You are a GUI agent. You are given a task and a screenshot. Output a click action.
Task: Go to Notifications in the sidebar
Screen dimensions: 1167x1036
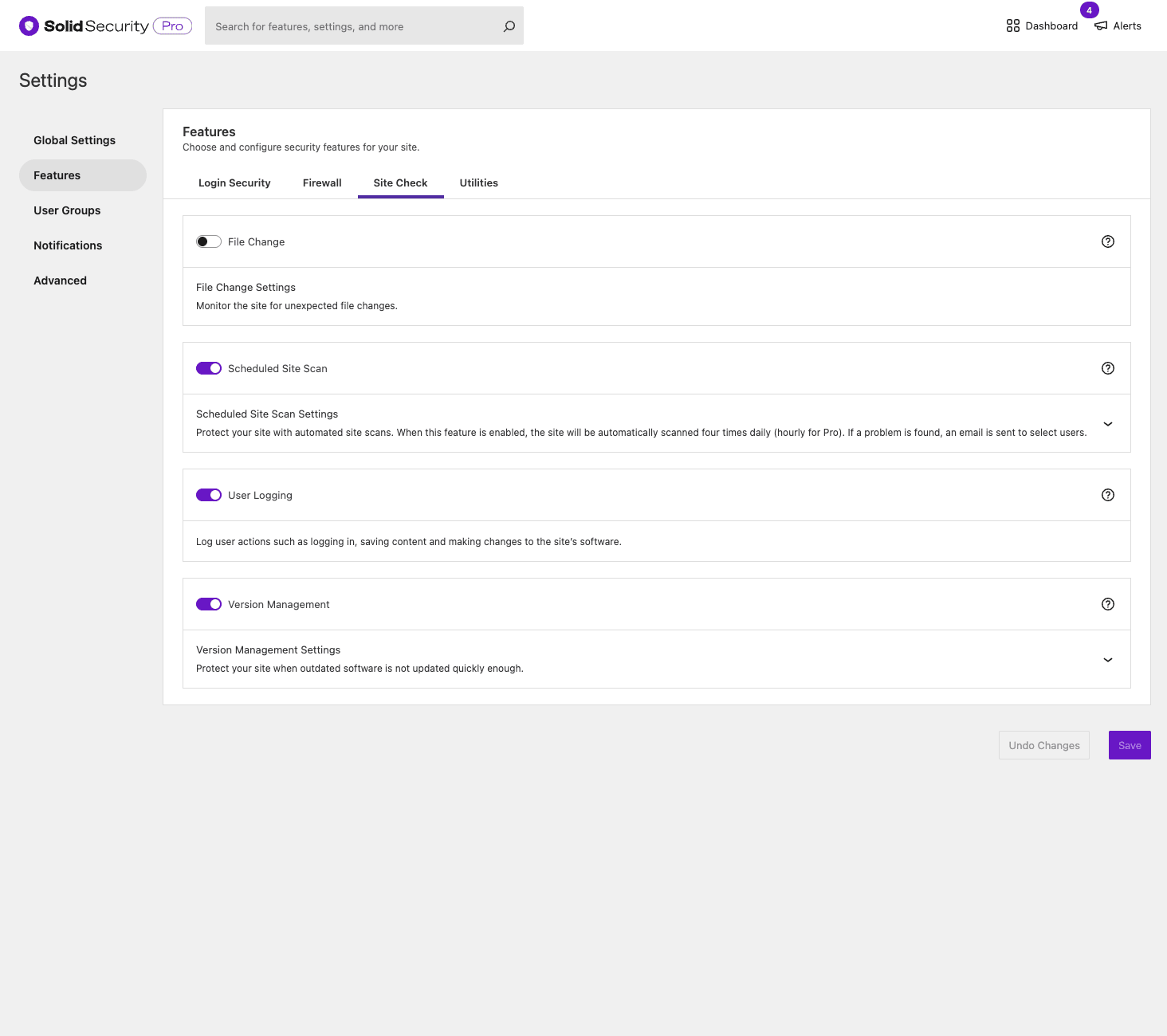pos(83,245)
